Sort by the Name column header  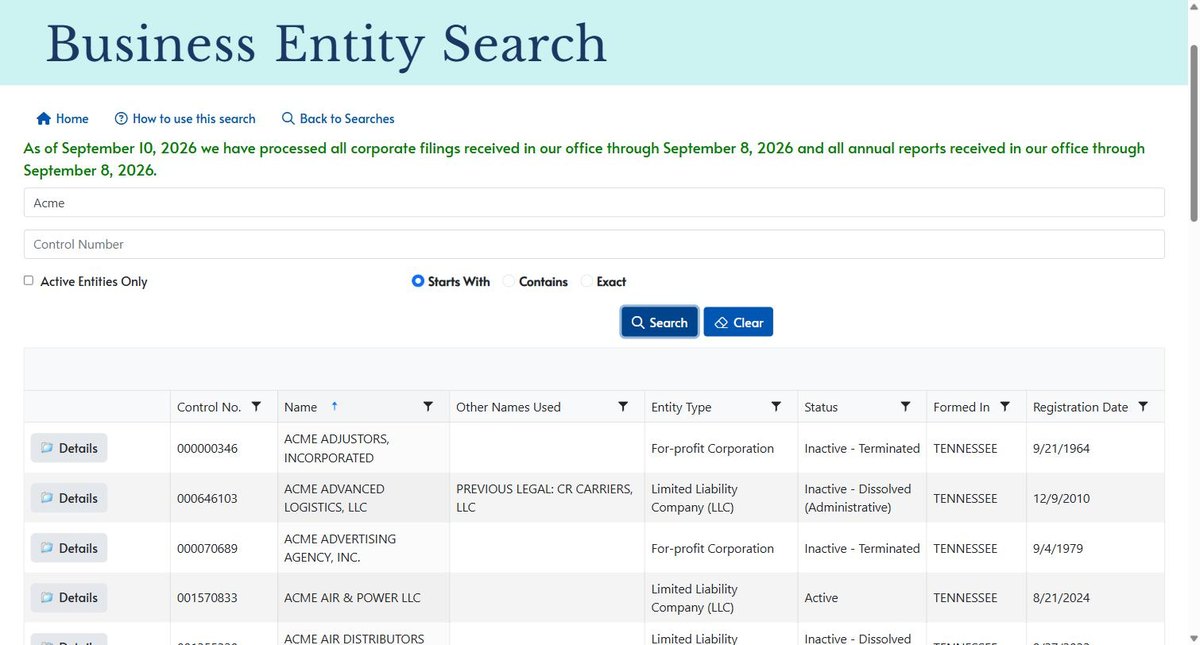coord(300,407)
